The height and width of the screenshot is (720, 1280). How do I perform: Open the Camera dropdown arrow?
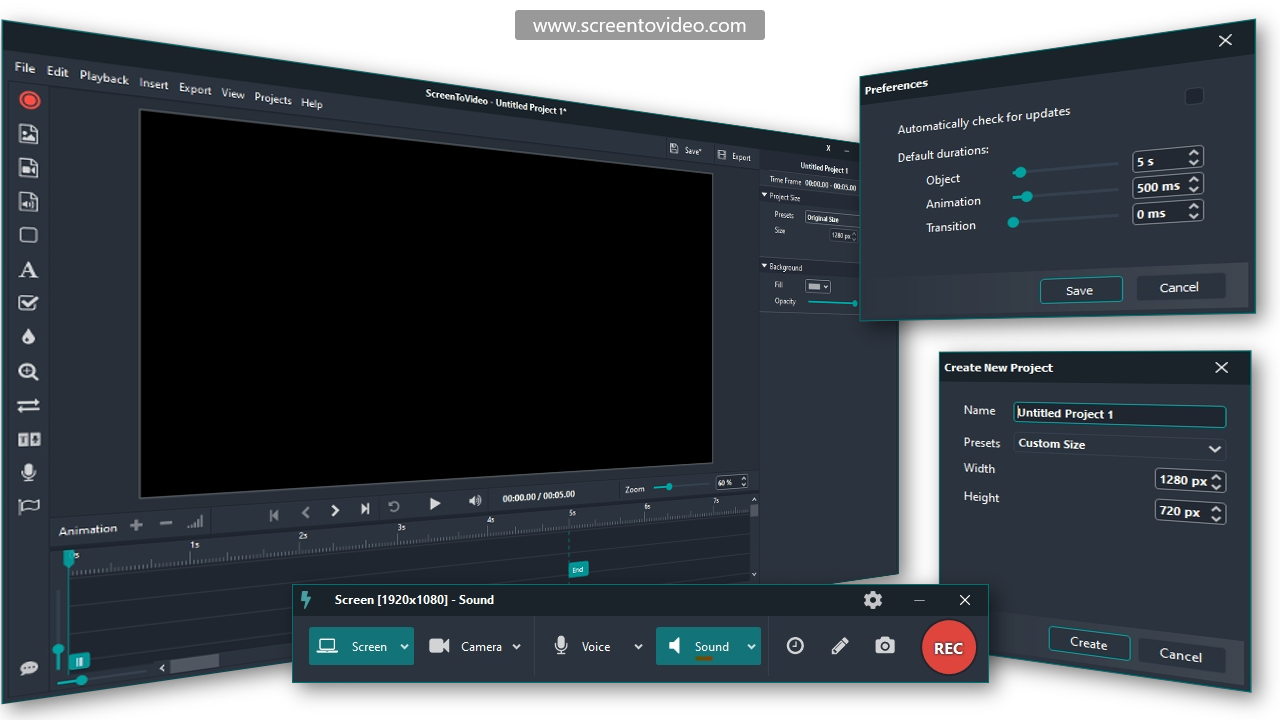517,647
